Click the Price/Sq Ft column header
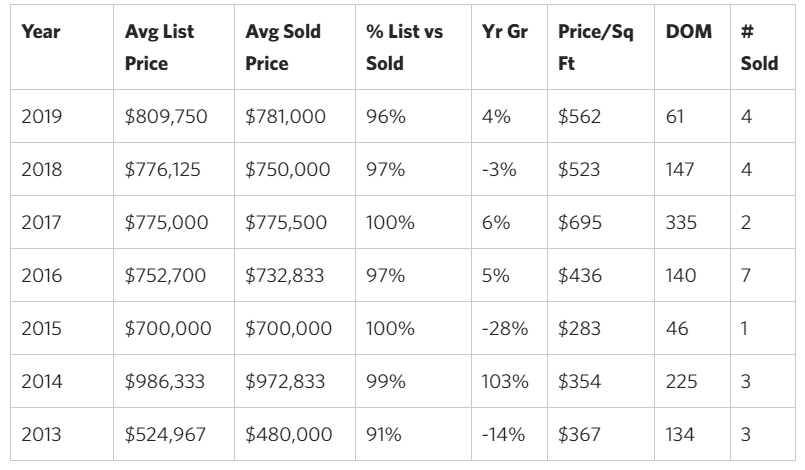This screenshot has width=805, height=470. coord(595,47)
